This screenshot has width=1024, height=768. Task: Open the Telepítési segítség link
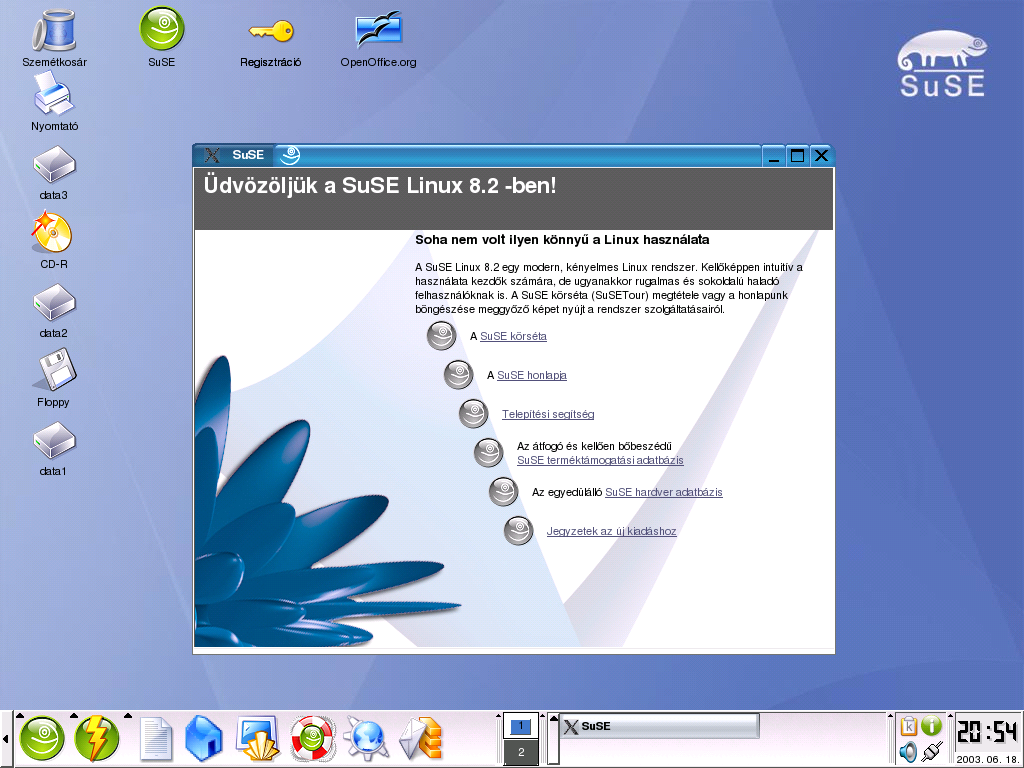point(548,414)
